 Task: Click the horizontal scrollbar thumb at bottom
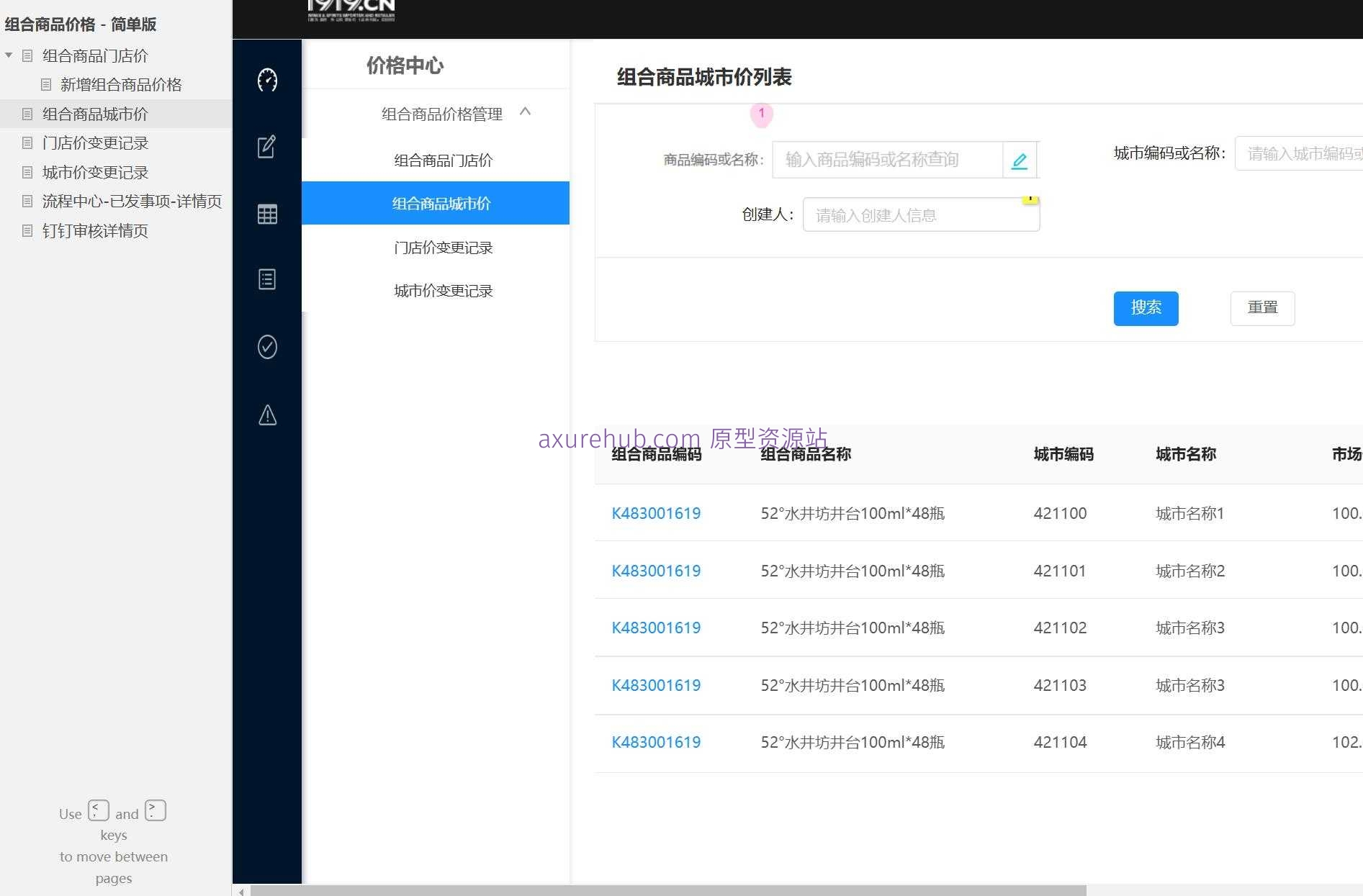667,891
